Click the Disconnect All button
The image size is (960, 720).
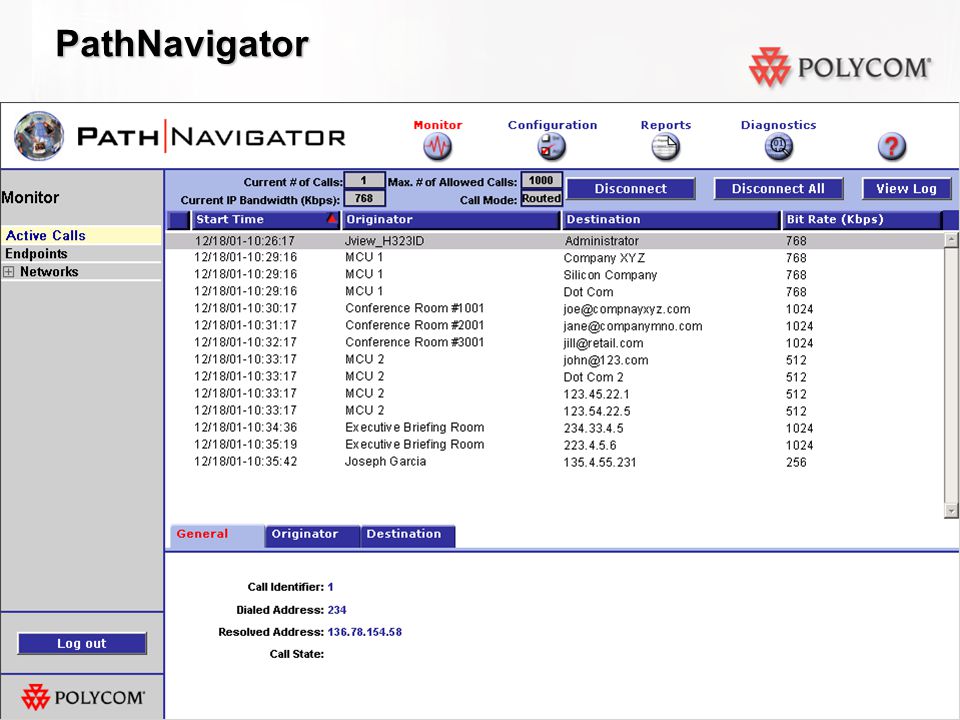[778, 189]
